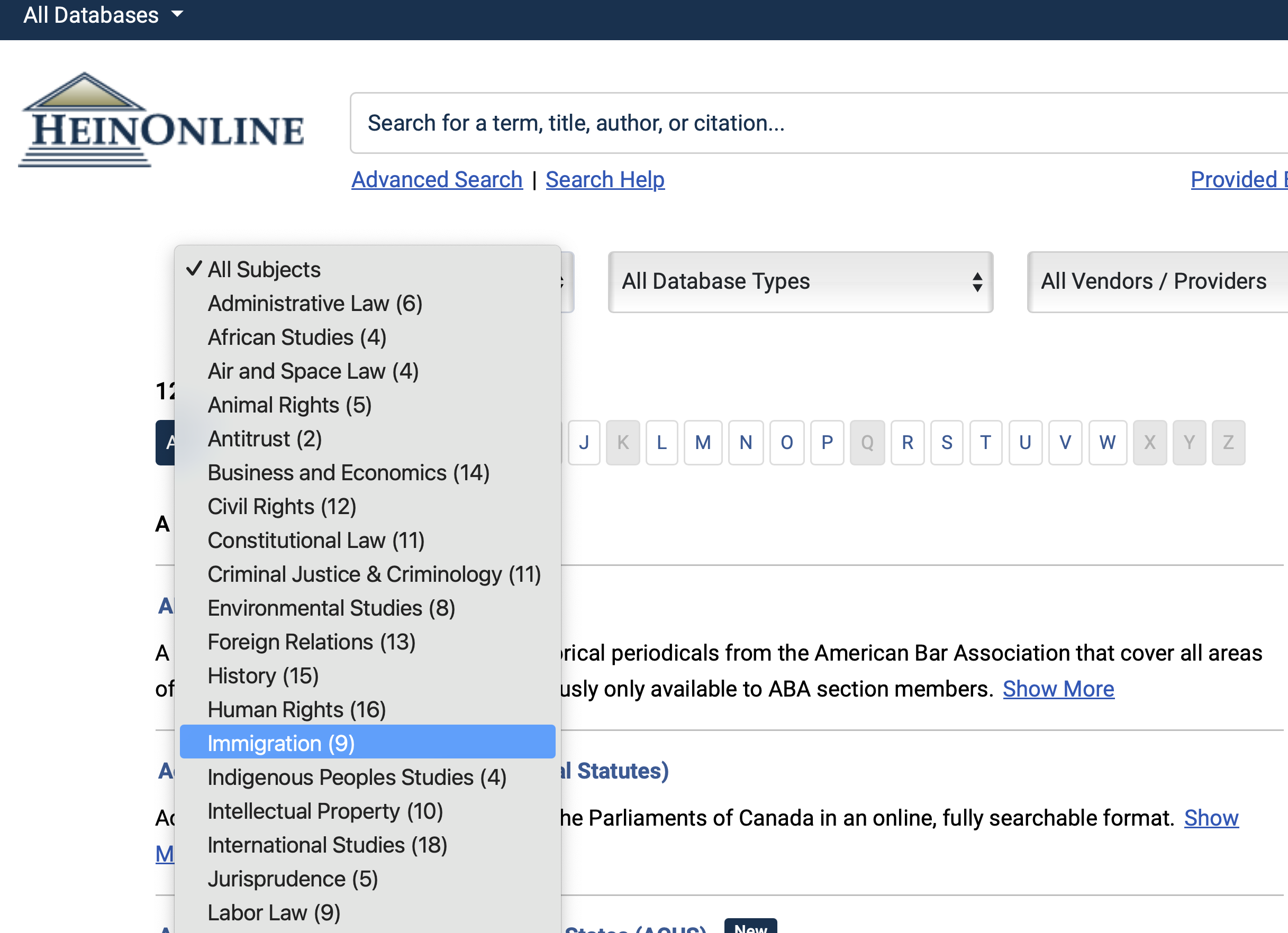The width and height of the screenshot is (1288, 933).
Task: Click the disabled letter X button
Action: (1149, 443)
